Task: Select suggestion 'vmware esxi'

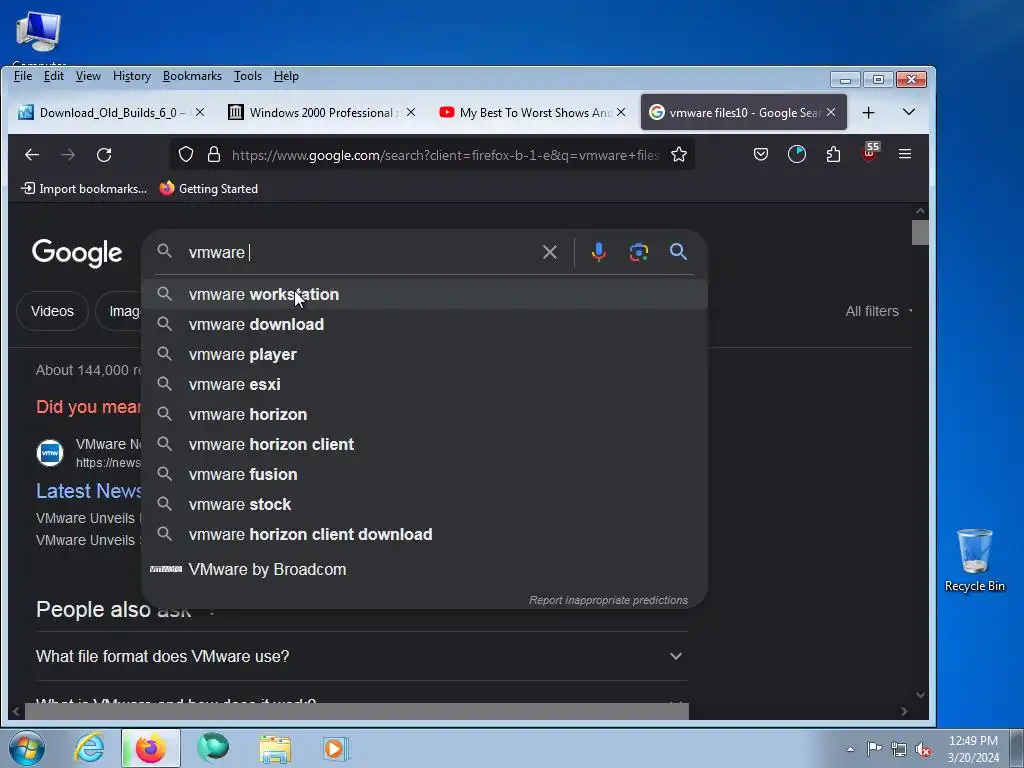Action: (x=424, y=385)
